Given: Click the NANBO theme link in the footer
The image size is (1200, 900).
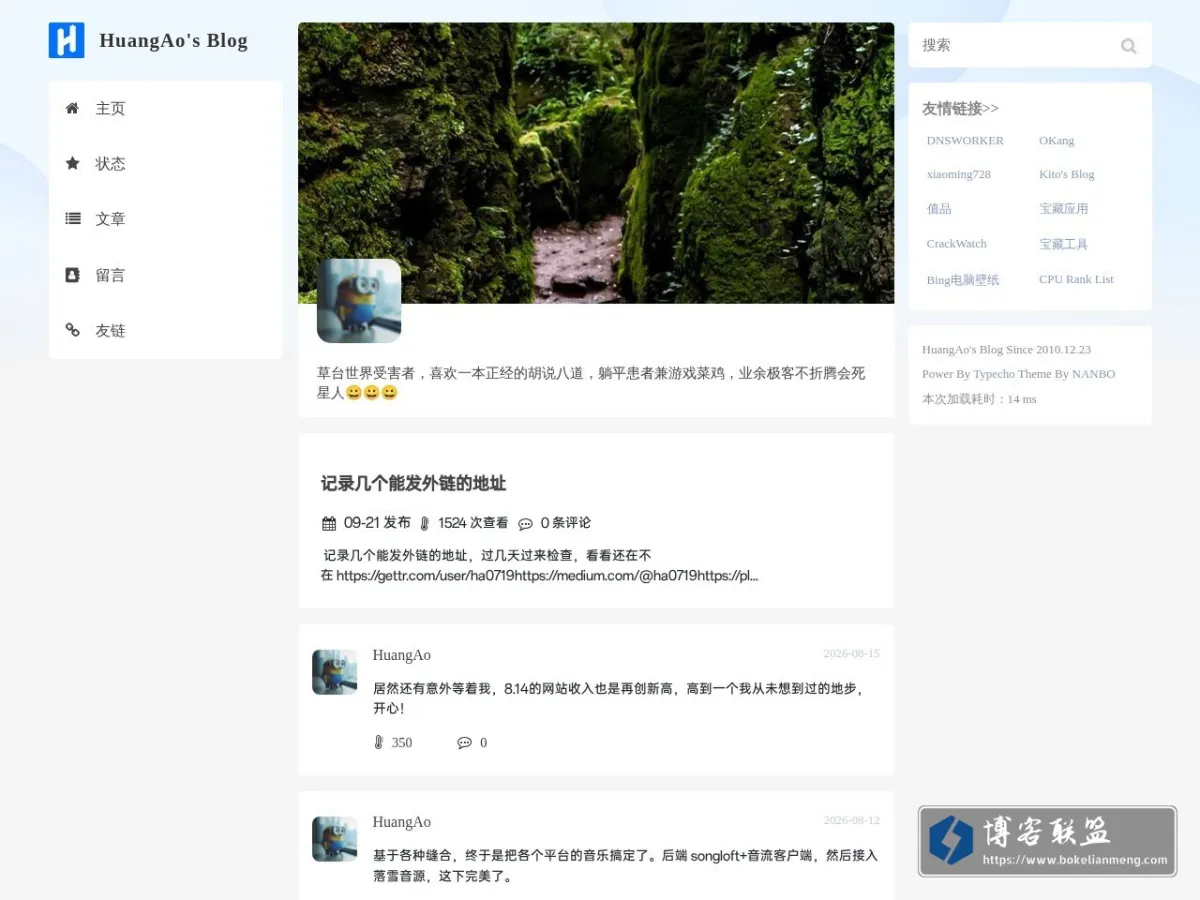Looking at the screenshot, I should [x=1093, y=374].
